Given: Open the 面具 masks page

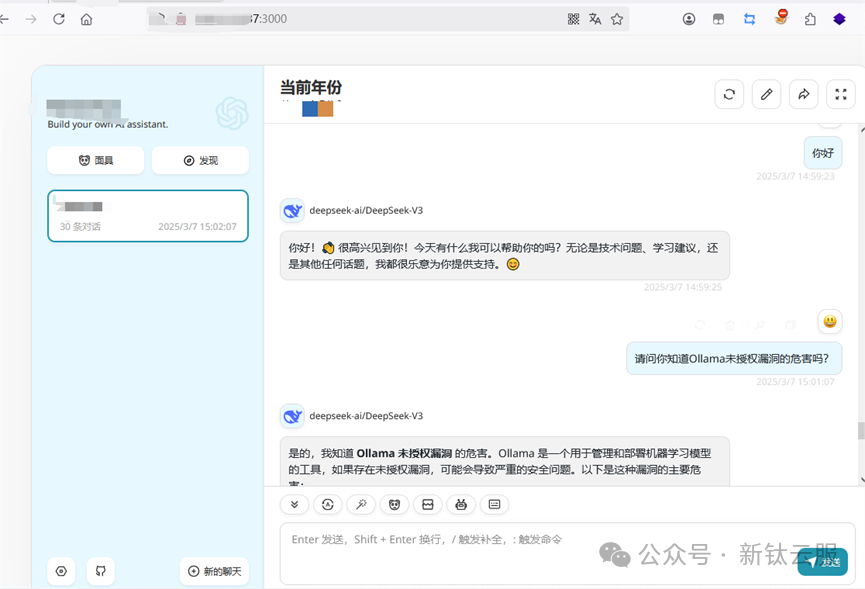Looking at the screenshot, I should point(96,160).
